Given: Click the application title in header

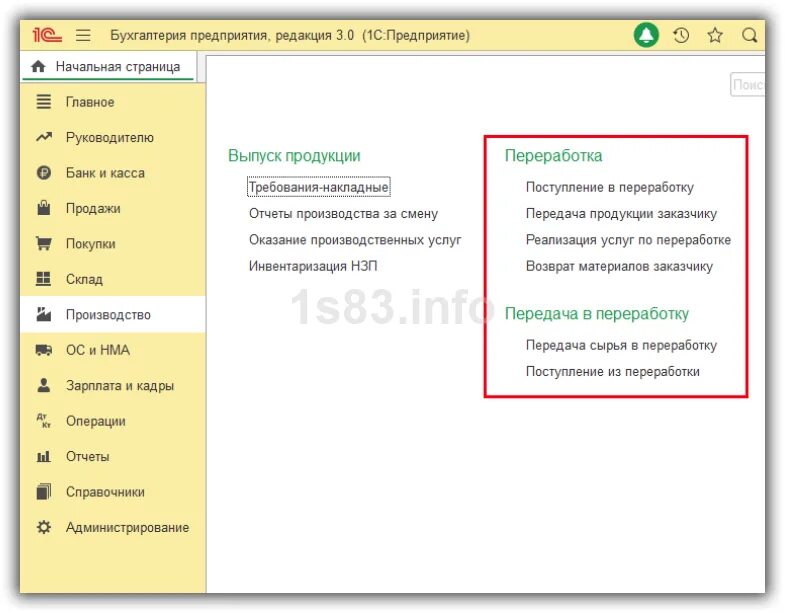Looking at the screenshot, I should [x=289, y=35].
